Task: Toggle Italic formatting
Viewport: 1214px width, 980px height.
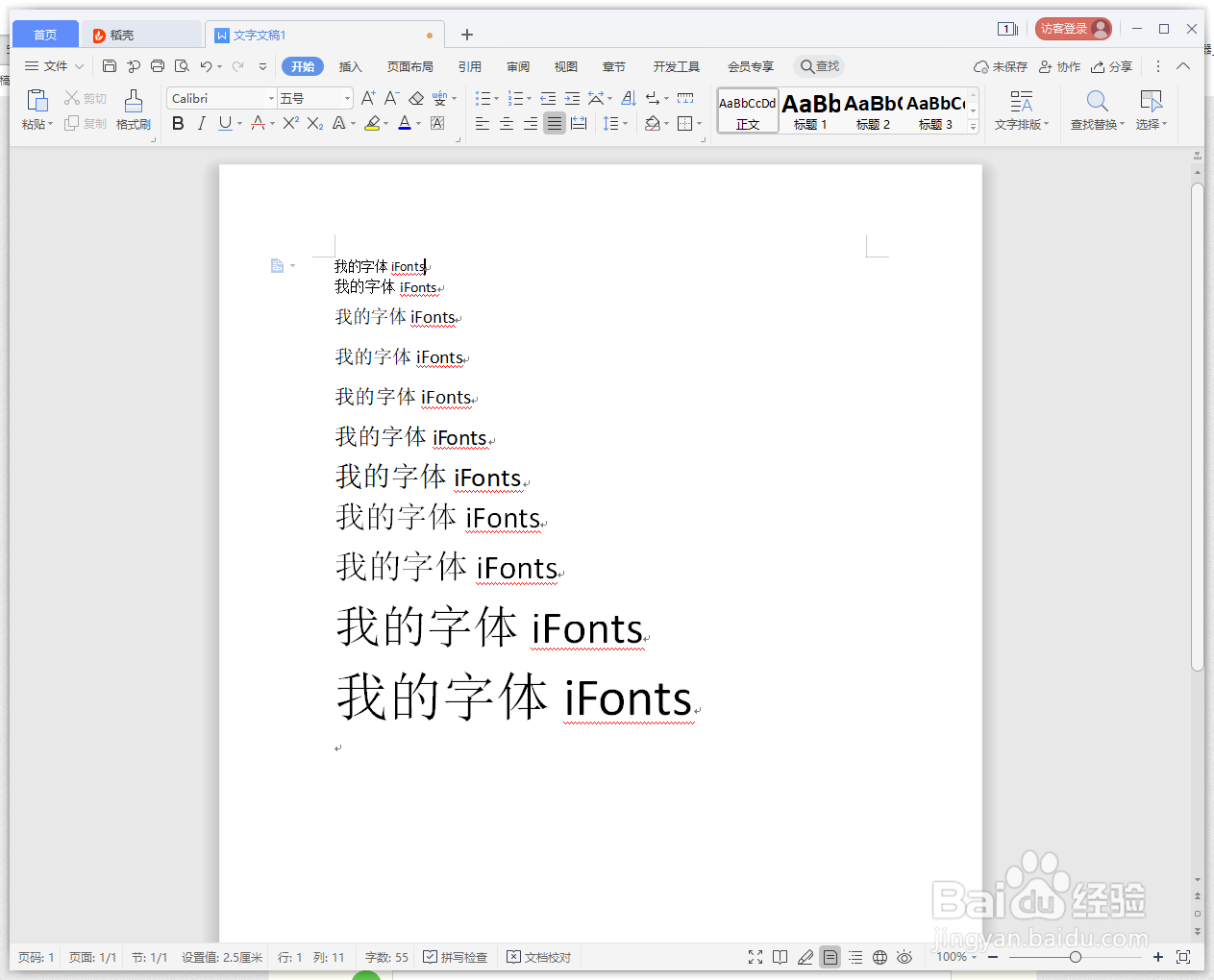Action: point(201,123)
